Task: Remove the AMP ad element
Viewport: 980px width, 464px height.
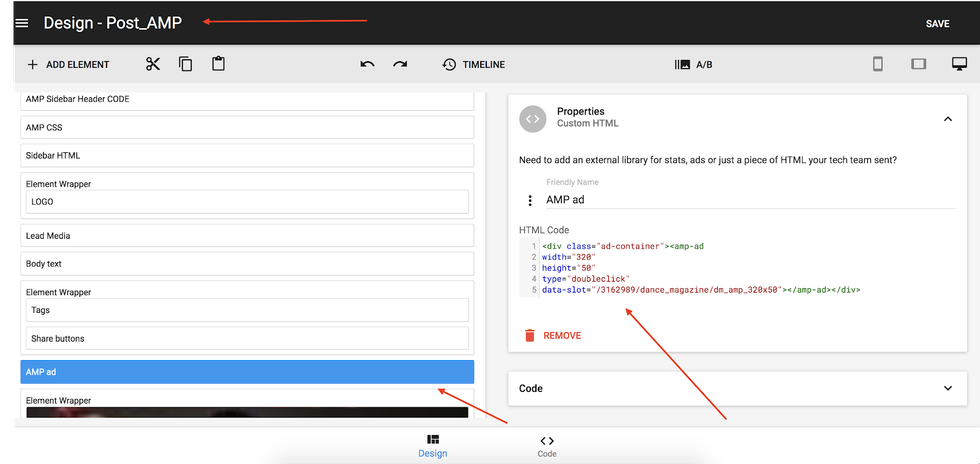Action: tap(552, 336)
